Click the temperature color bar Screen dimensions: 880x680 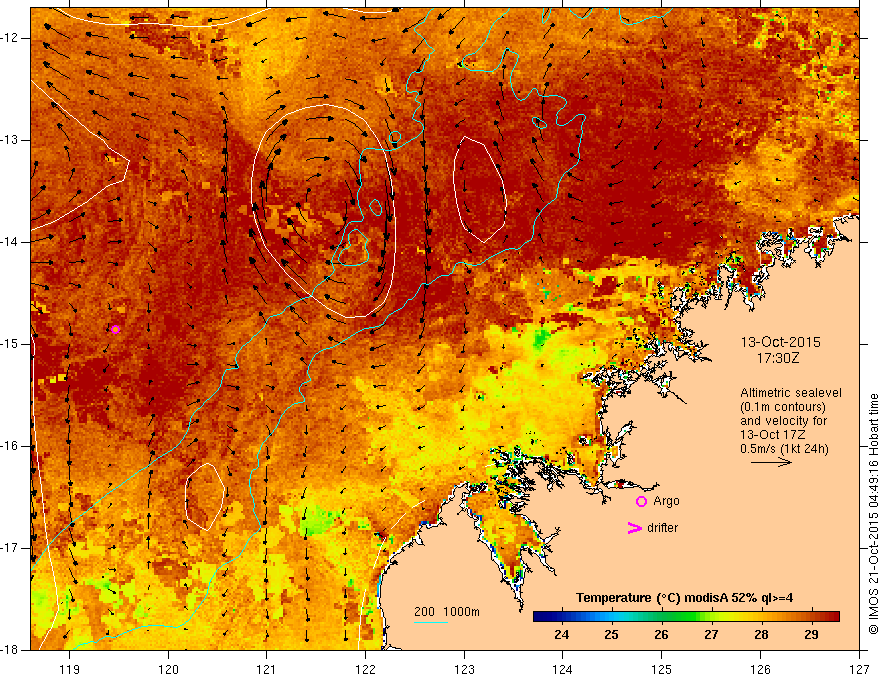pos(686,617)
